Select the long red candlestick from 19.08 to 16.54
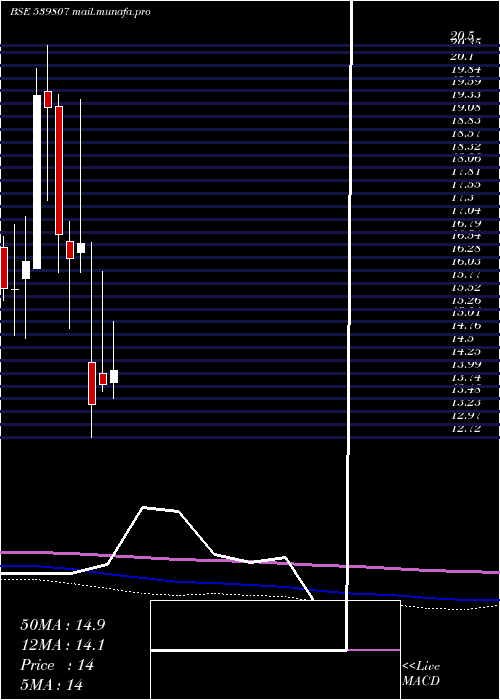 [x=59, y=170]
